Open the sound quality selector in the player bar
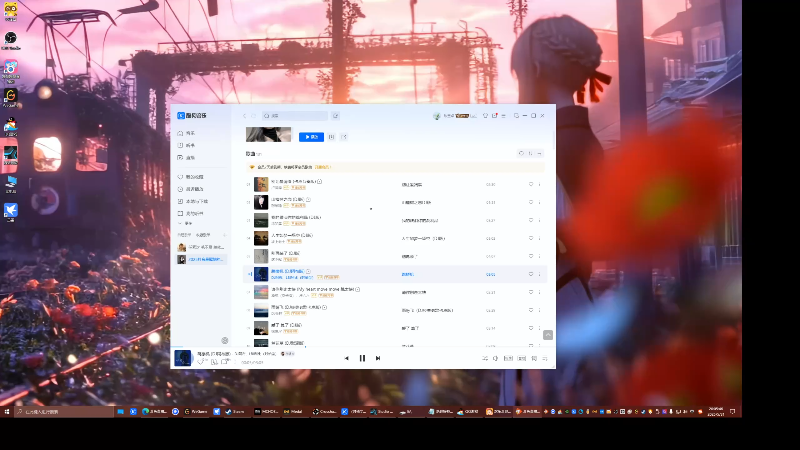This screenshot has height=450, width=800. pos(508,359)
